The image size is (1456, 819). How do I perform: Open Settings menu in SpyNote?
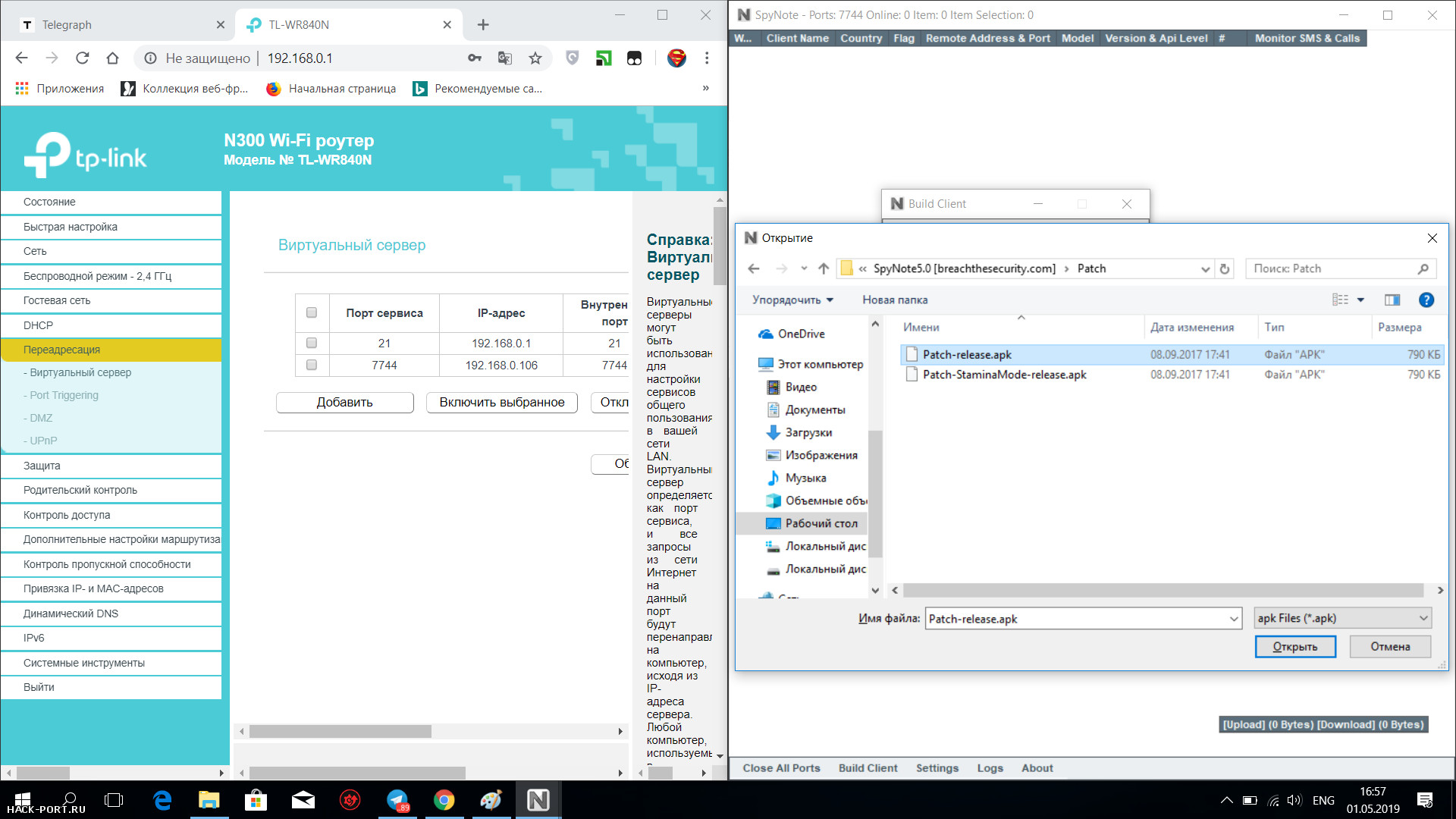937,768
